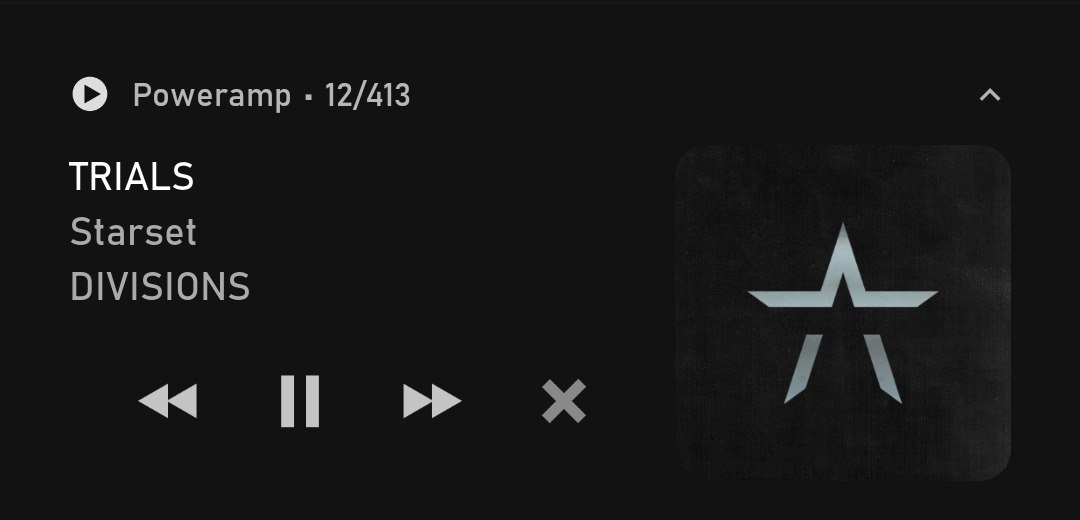This screenshot has height=520, width=1080.
Task: Stop Poweramp using the cross button
Action: [x=564, y=401]
